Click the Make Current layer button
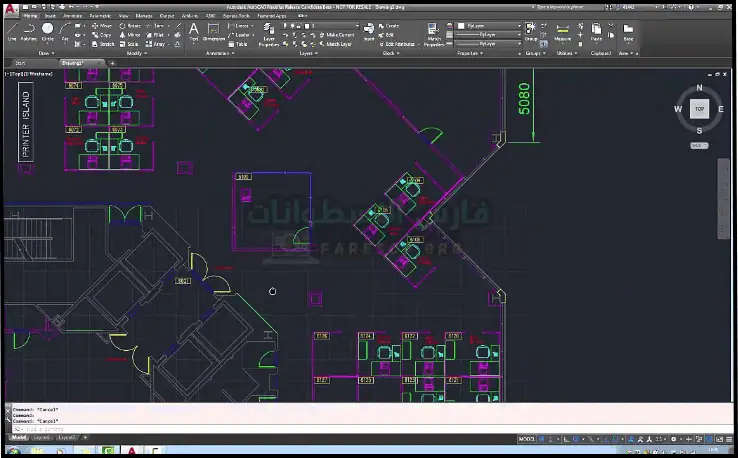Viewport: 738px width, 458px height. (x=339, y=35)
